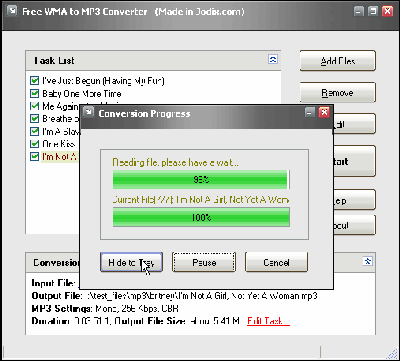This screenshot has height=361, width=400.
Task: Pause the conversion
Action: click(x=204, y=262)
